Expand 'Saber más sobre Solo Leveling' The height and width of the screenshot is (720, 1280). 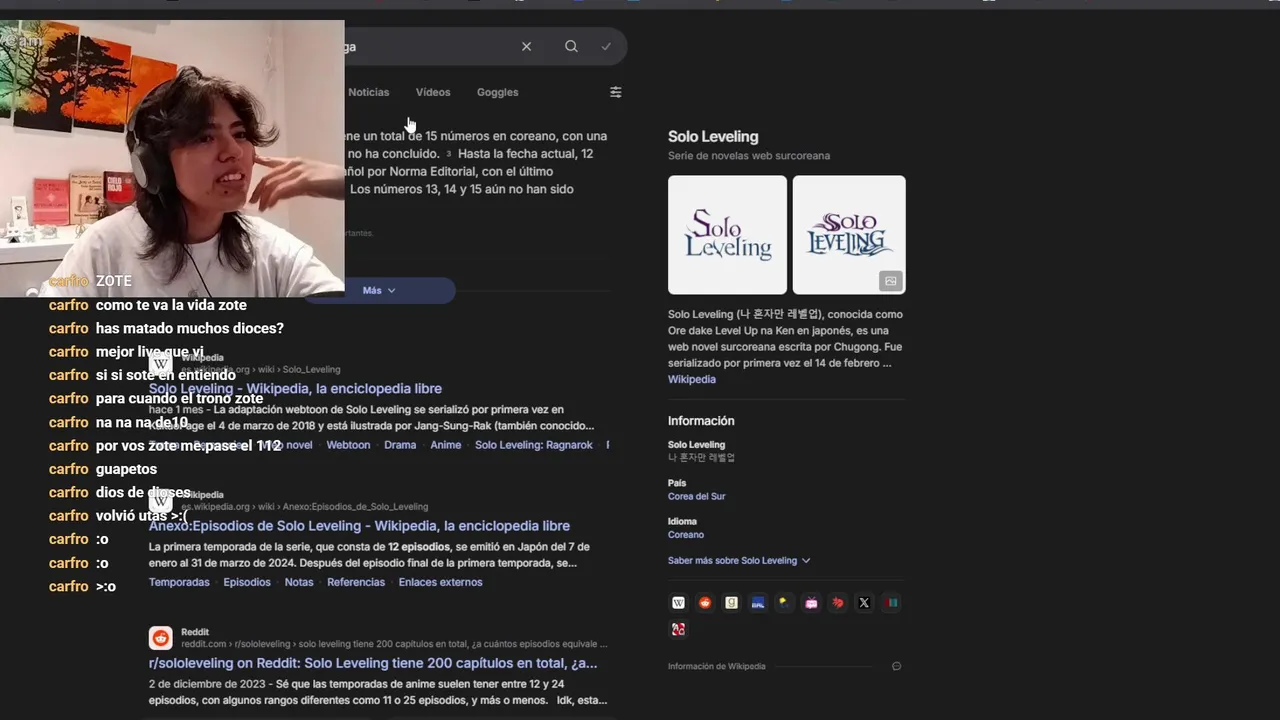(739, 560)
